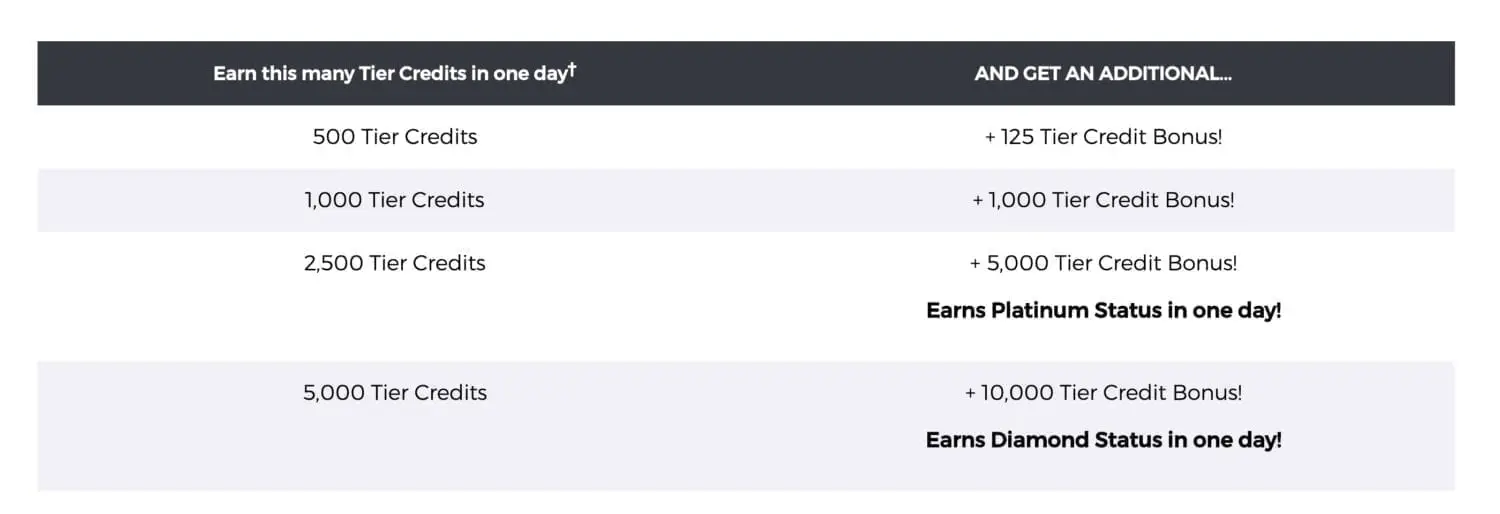Screen dimensions: 1500x514
Task: Click the "5,000 Tier Credits" cell in left column
Action: [395, 392]
